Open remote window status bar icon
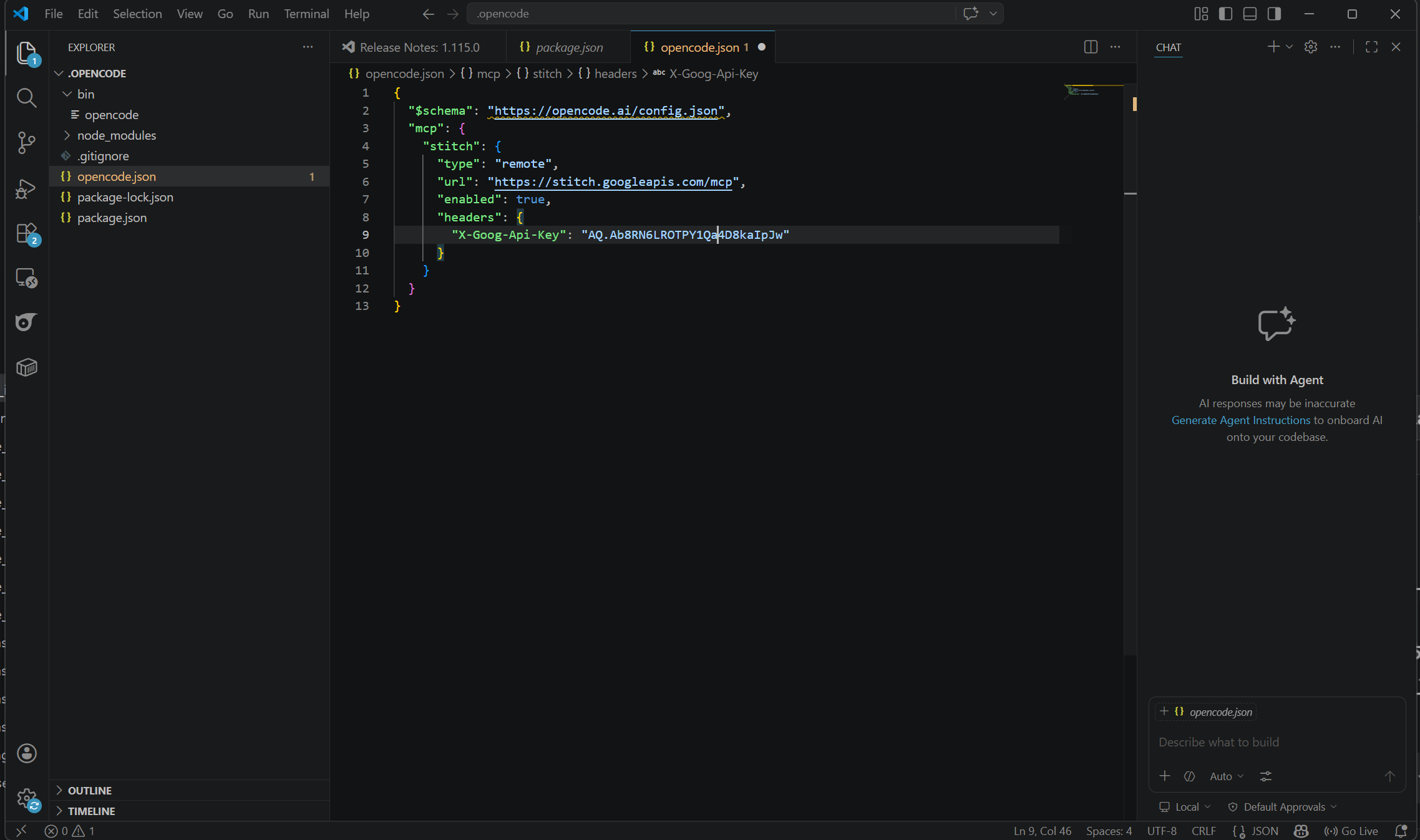Image resolution: width=1420 pixels, height=840 pixels. 21,831
